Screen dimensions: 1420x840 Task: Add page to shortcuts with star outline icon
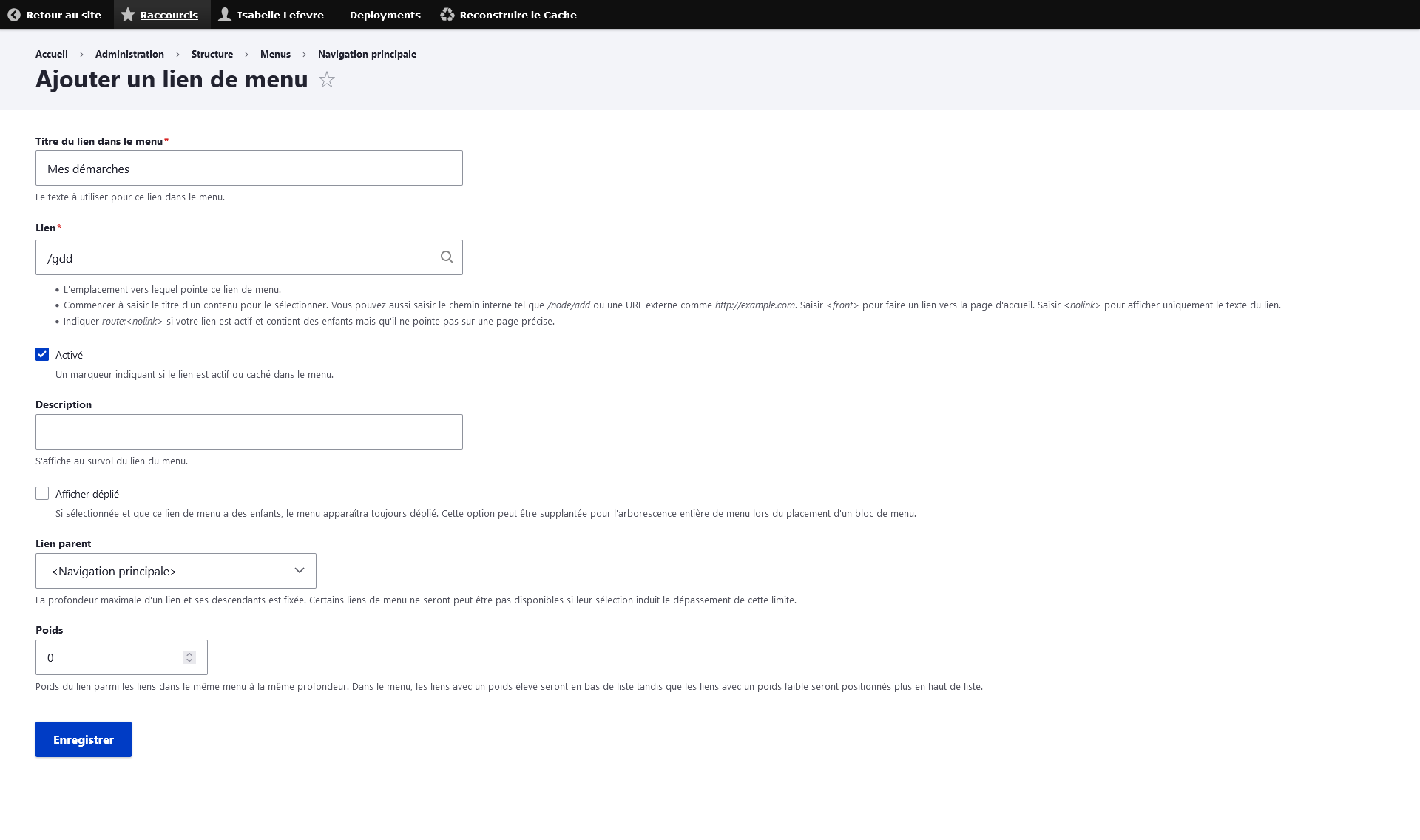click(x=327, y=80)
